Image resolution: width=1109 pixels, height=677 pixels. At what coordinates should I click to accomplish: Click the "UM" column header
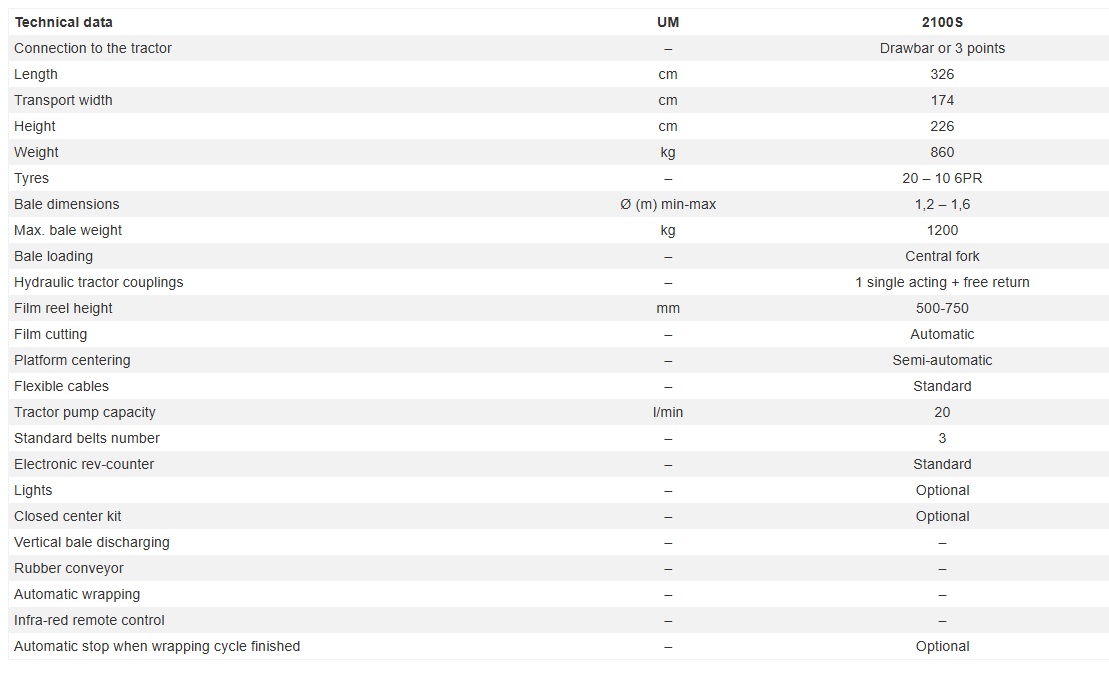coord(668,22)
